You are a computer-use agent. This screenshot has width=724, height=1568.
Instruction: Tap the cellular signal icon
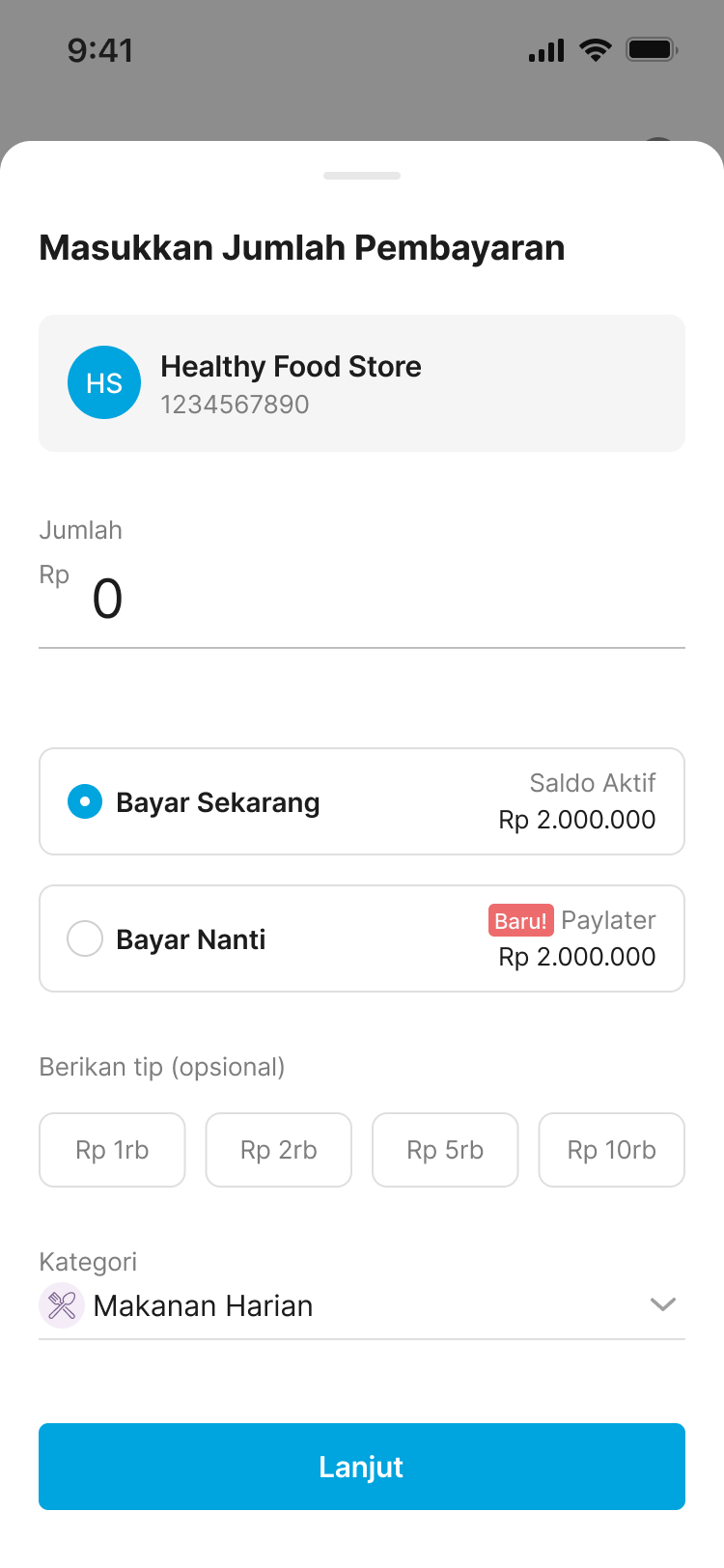546,50
